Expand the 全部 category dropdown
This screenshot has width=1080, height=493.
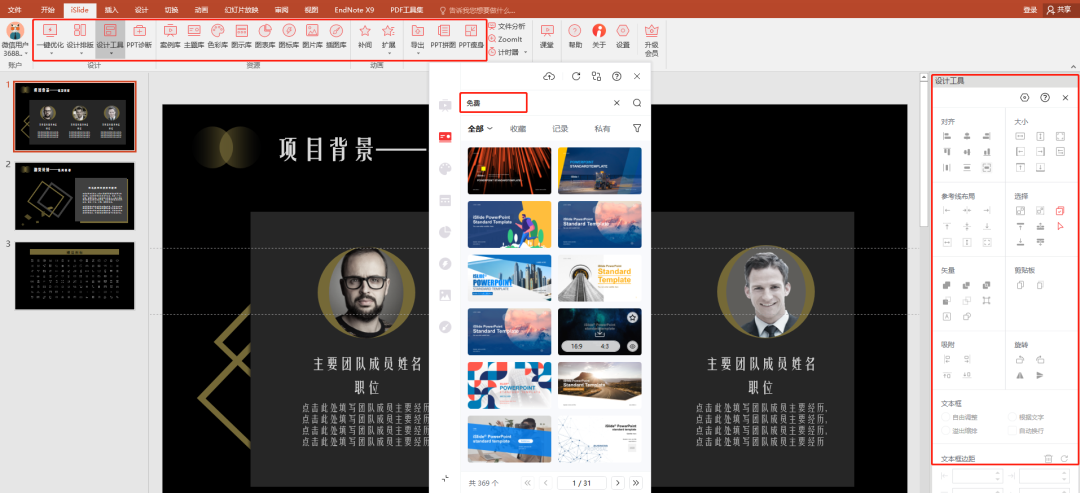click(x=480, y=128)
